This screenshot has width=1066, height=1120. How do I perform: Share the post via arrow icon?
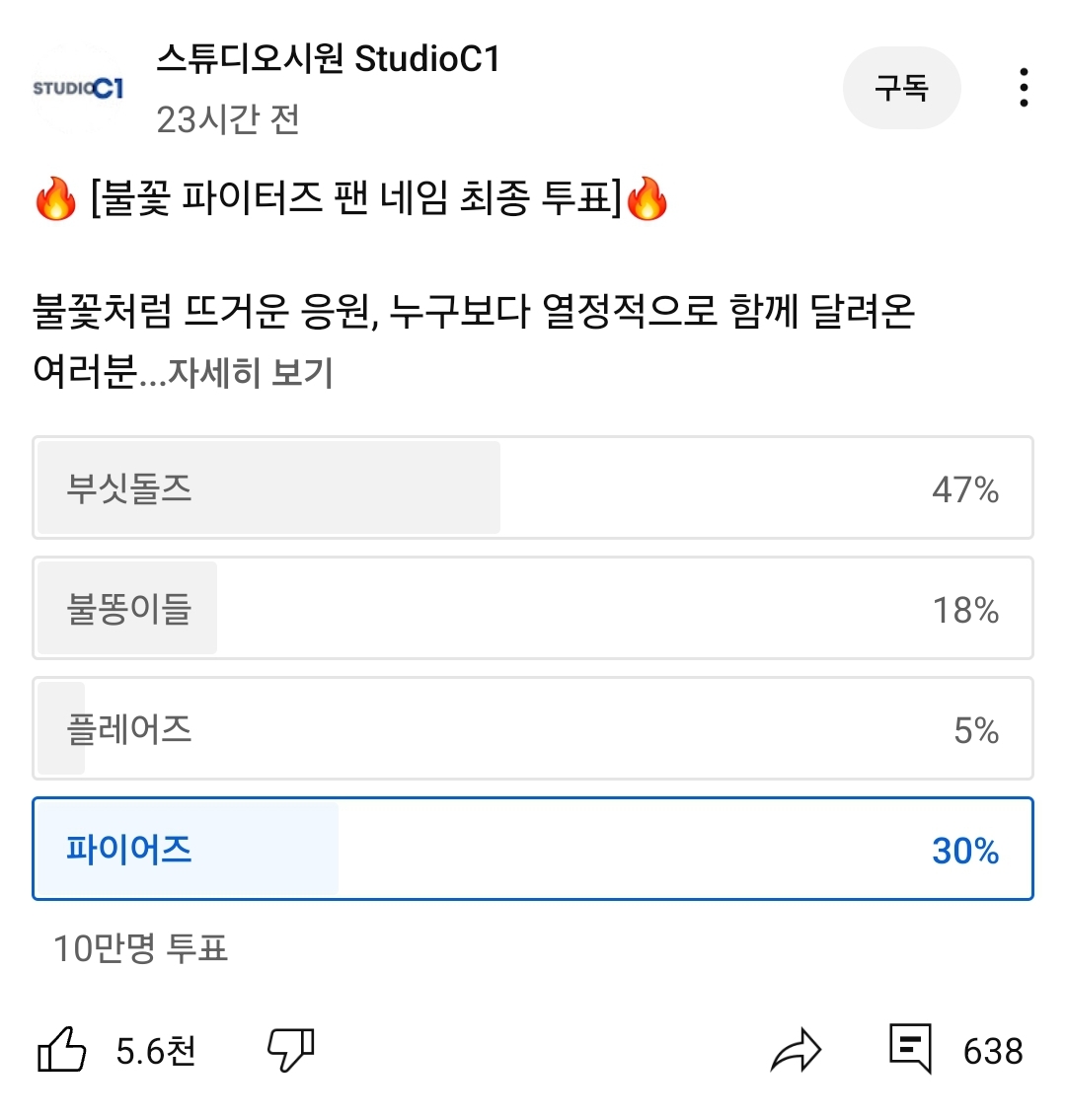[x=796, y=1050]
